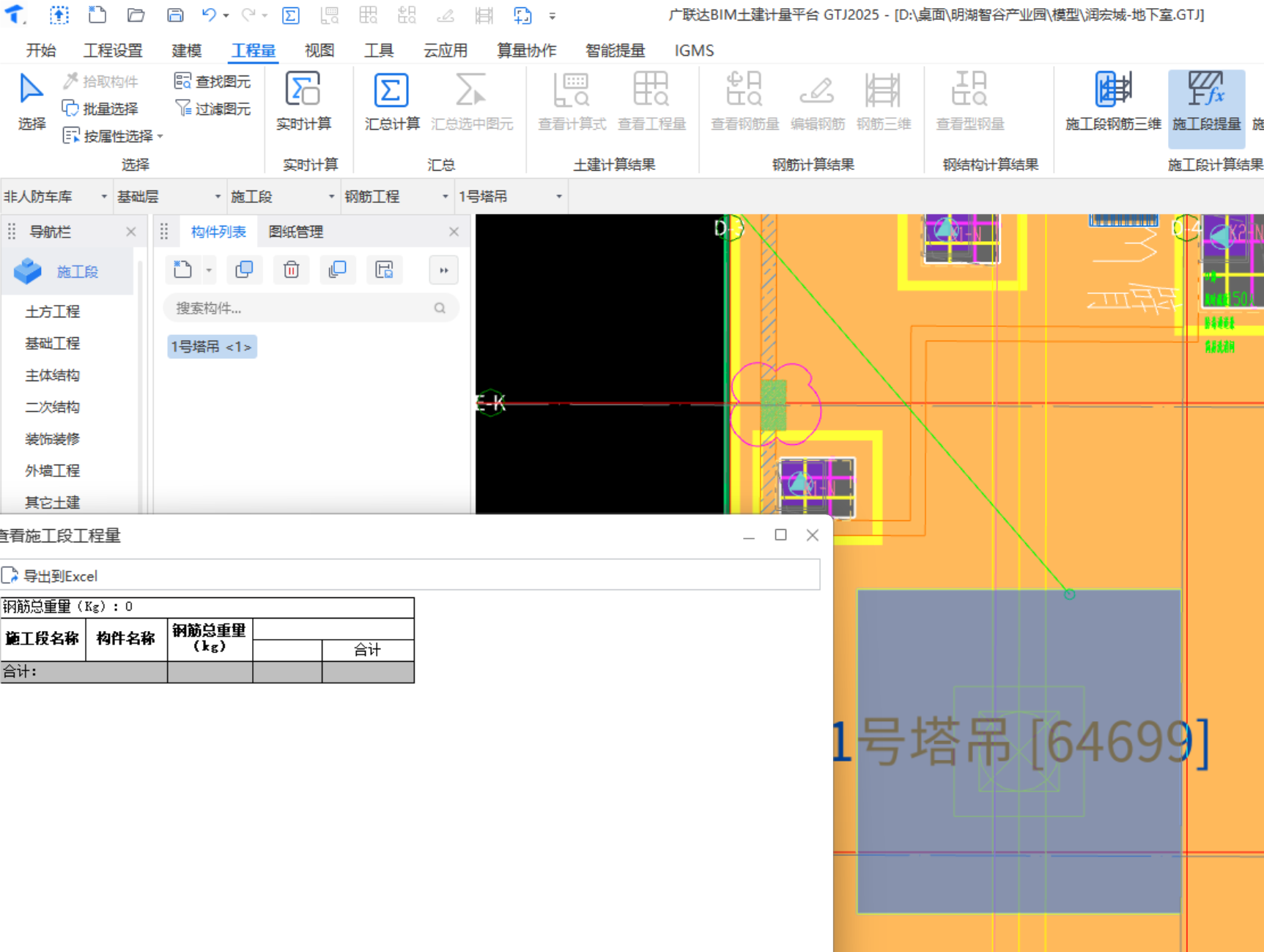
Task: Open the 算量协作 ribbon tab
Action: 527,51
